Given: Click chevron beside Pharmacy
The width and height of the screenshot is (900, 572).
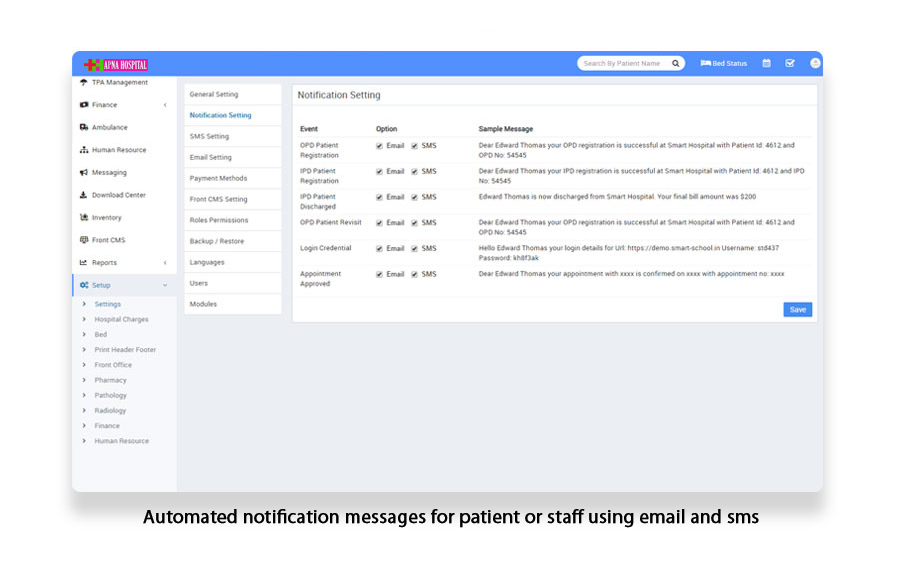Looking at the screenshot, I should [84, 380].
